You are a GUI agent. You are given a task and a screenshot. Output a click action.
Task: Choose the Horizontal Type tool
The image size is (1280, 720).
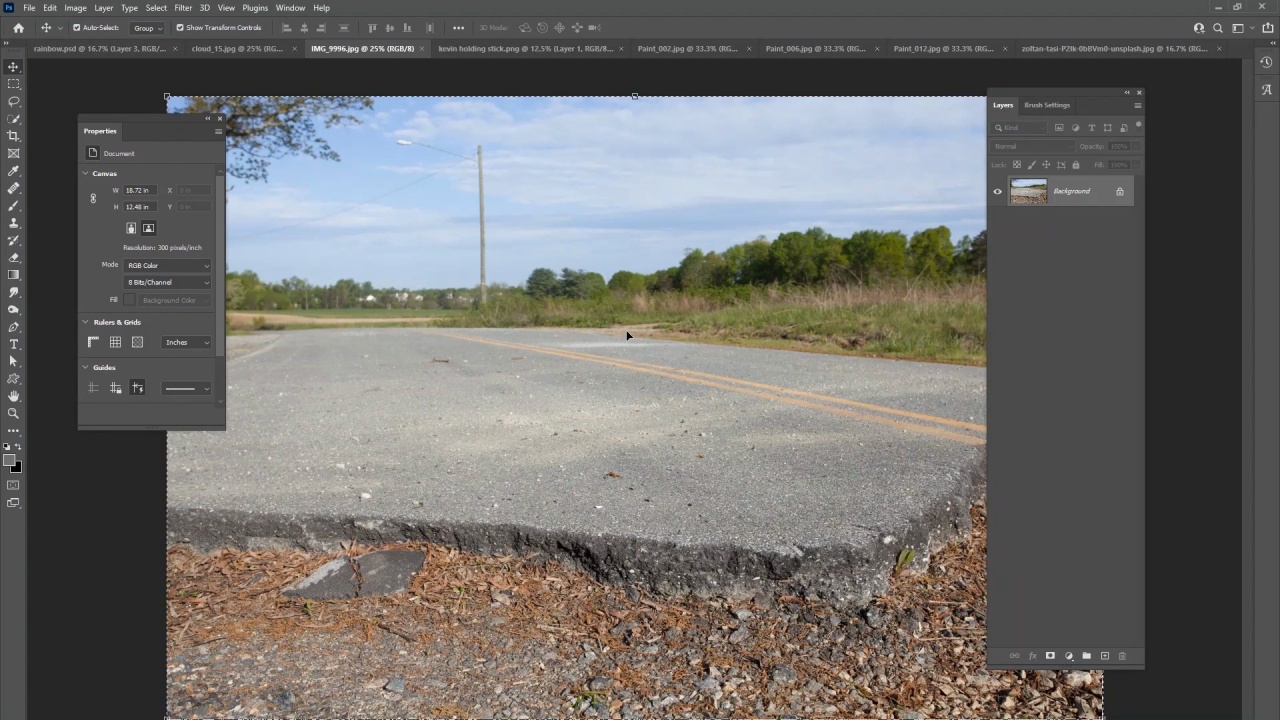point(14,344)
